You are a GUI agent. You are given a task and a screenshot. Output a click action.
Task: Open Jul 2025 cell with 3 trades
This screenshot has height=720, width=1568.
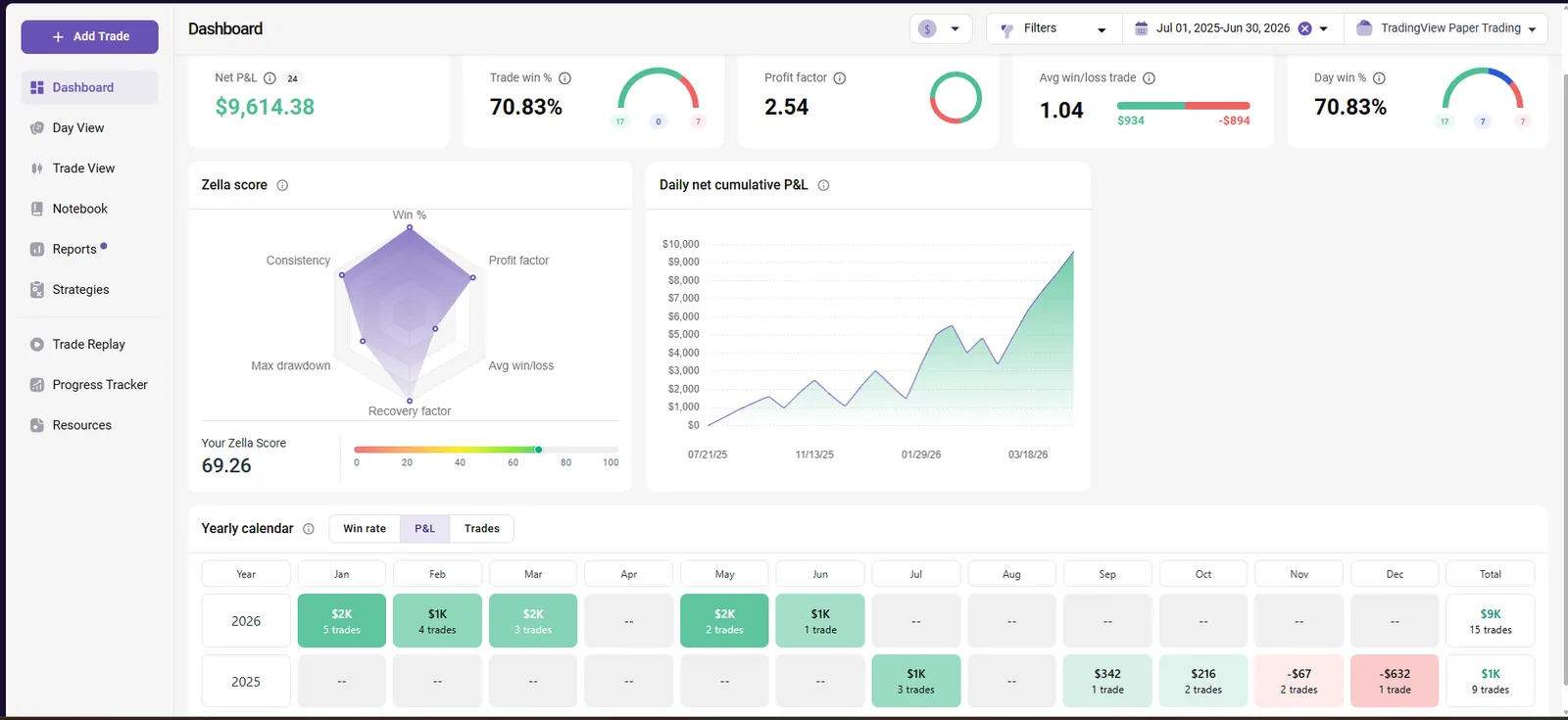[916, 681]
